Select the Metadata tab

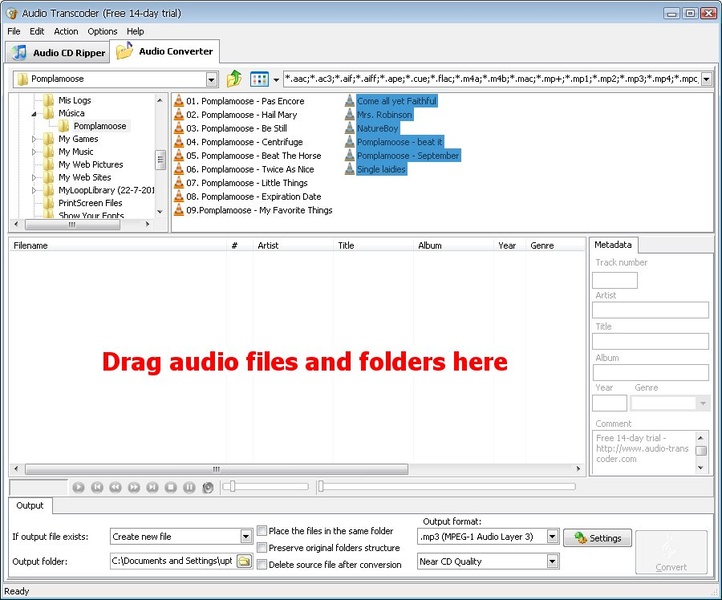613,245
